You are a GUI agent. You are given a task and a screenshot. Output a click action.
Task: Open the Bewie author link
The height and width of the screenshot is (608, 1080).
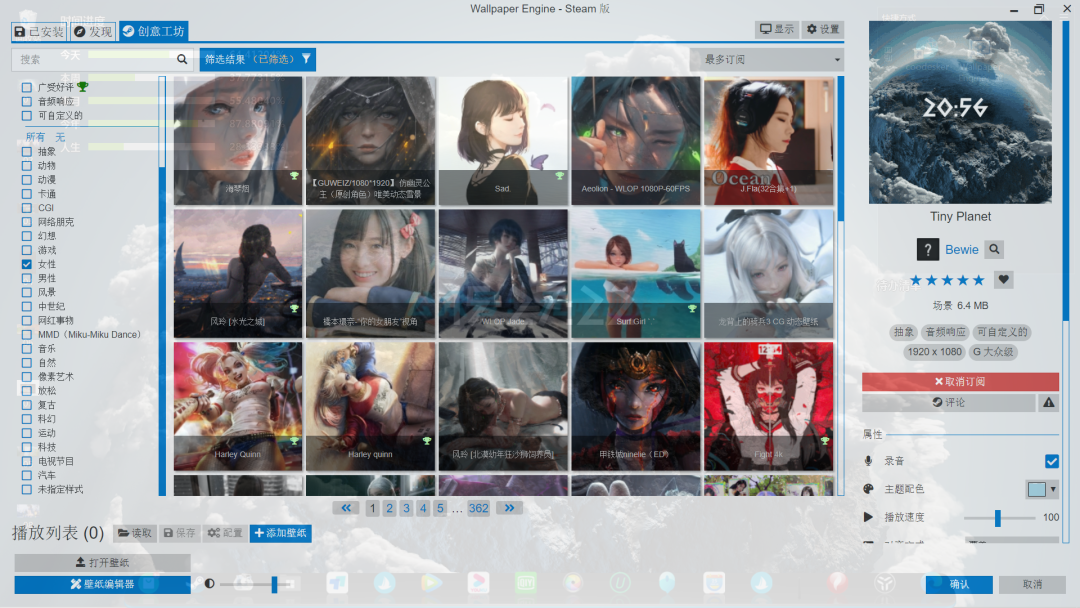tap(962, 249)
